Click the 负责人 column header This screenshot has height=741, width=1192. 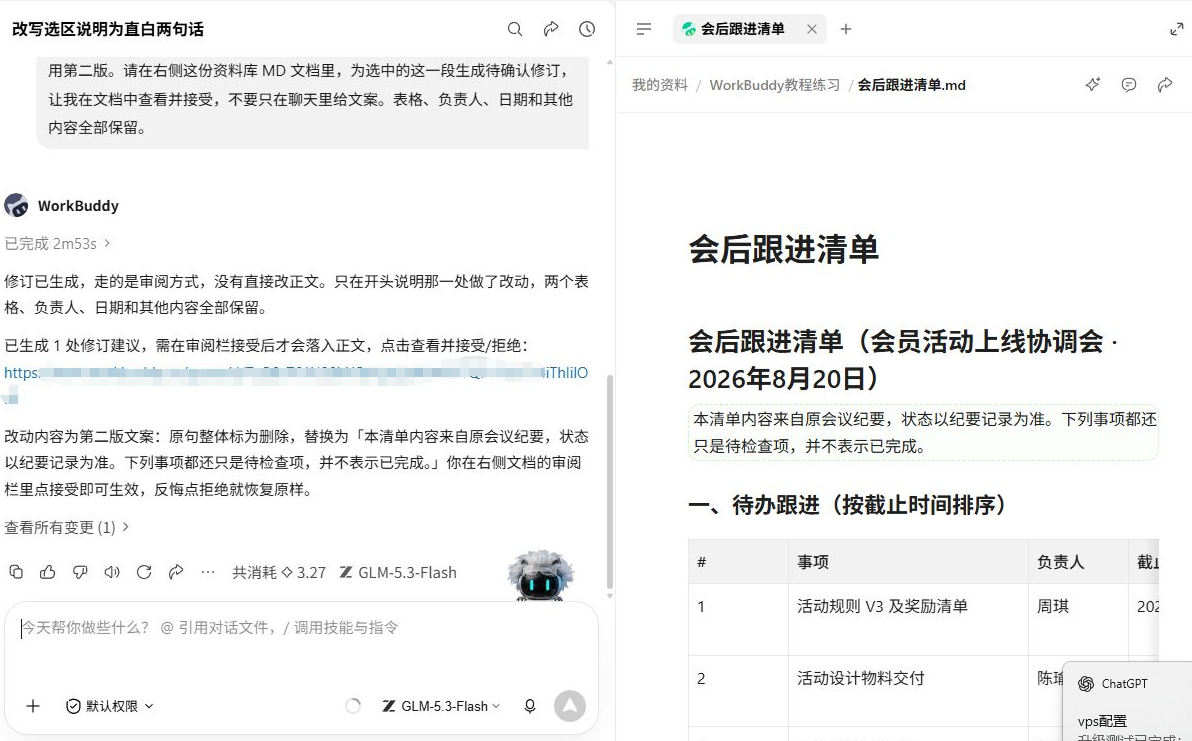coord(1078,562)
